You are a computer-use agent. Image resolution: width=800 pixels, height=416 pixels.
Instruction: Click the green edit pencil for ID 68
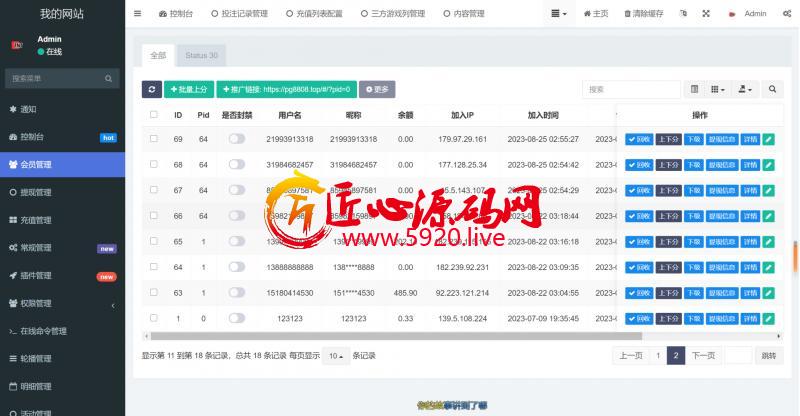point(768,165)
